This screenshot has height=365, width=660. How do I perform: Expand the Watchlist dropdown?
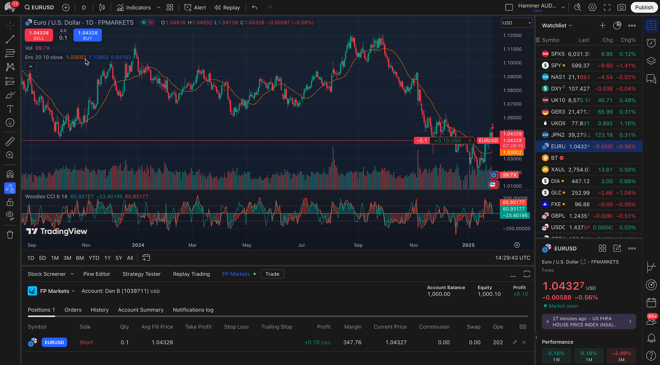tap(557, 26)
